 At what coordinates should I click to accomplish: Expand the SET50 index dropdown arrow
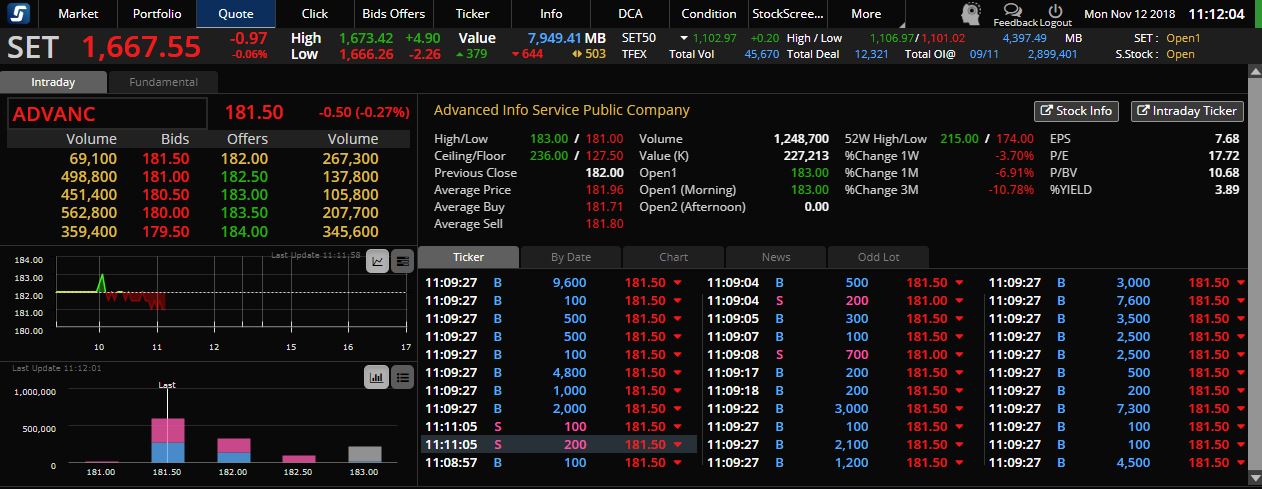coord(685,37)
